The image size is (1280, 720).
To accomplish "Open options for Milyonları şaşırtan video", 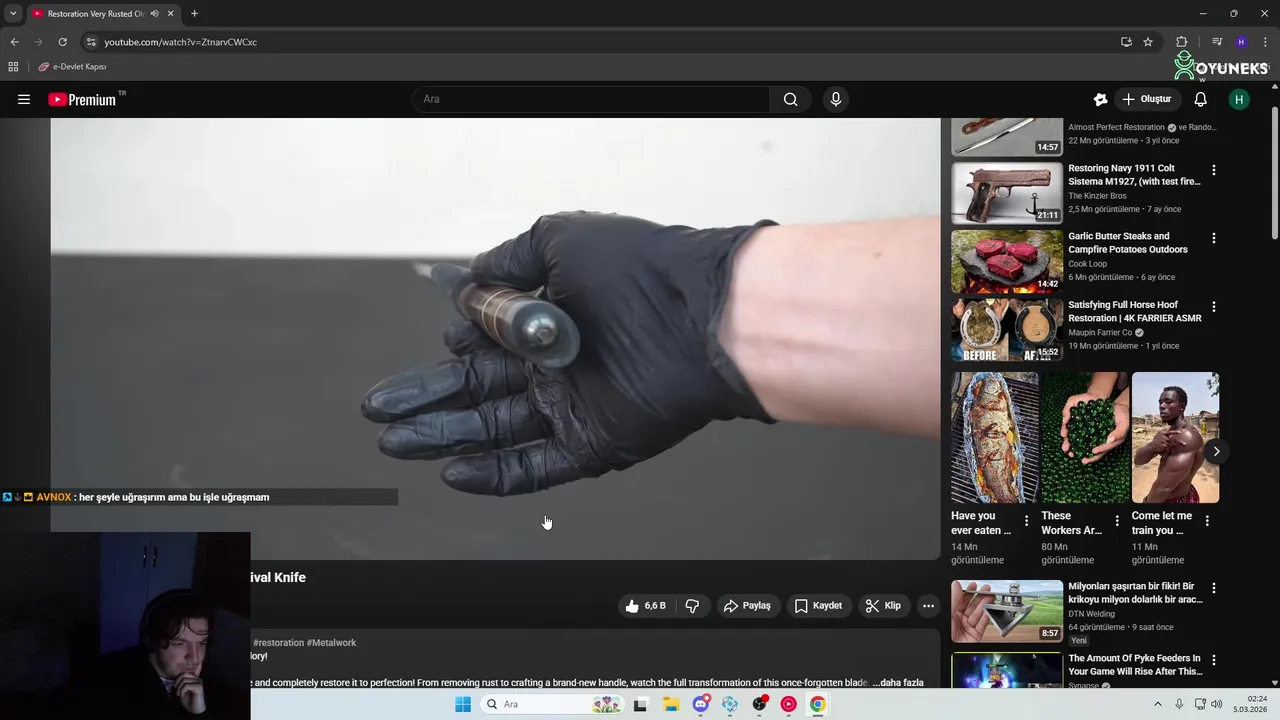I will pos(1214,589).
